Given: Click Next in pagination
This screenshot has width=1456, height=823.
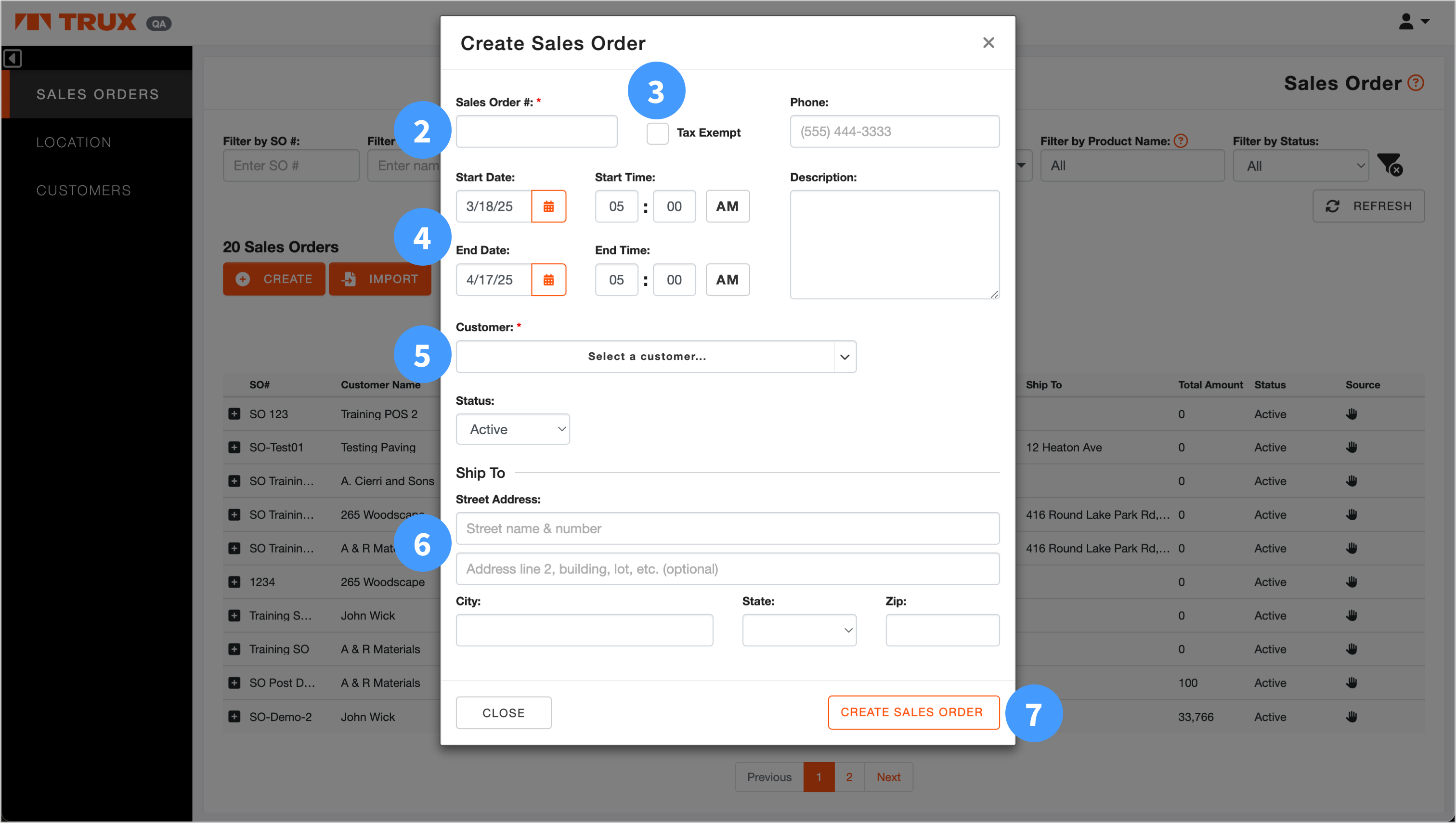Looking at the screenshot, I should 888,777.
